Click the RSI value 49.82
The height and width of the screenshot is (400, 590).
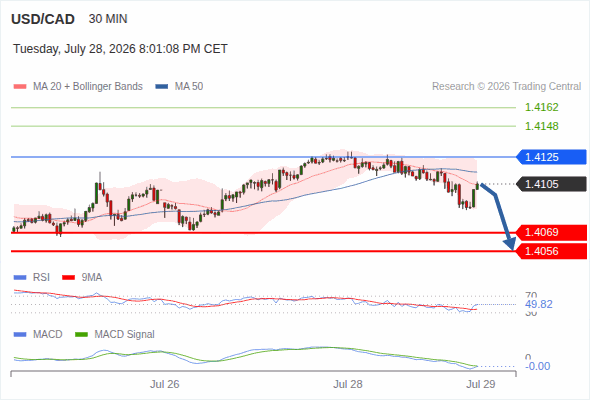(x=539, y=304)
